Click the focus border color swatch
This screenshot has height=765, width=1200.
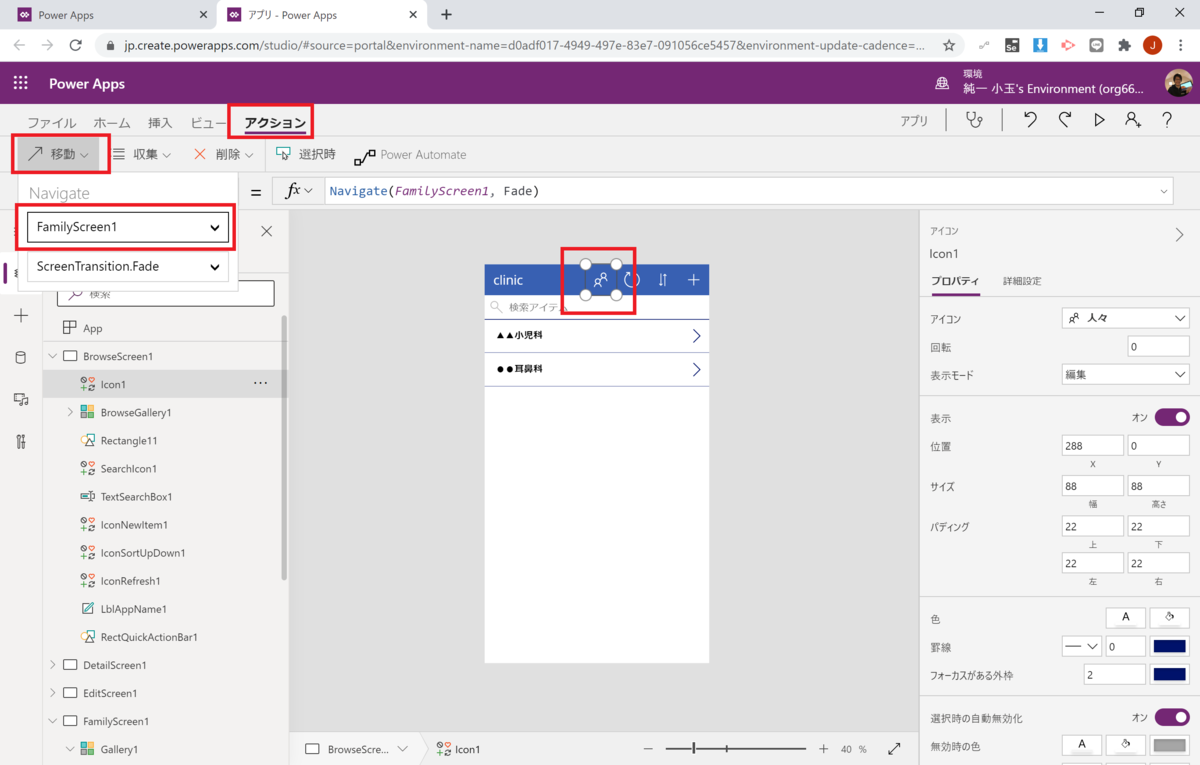pos(1169,675)
